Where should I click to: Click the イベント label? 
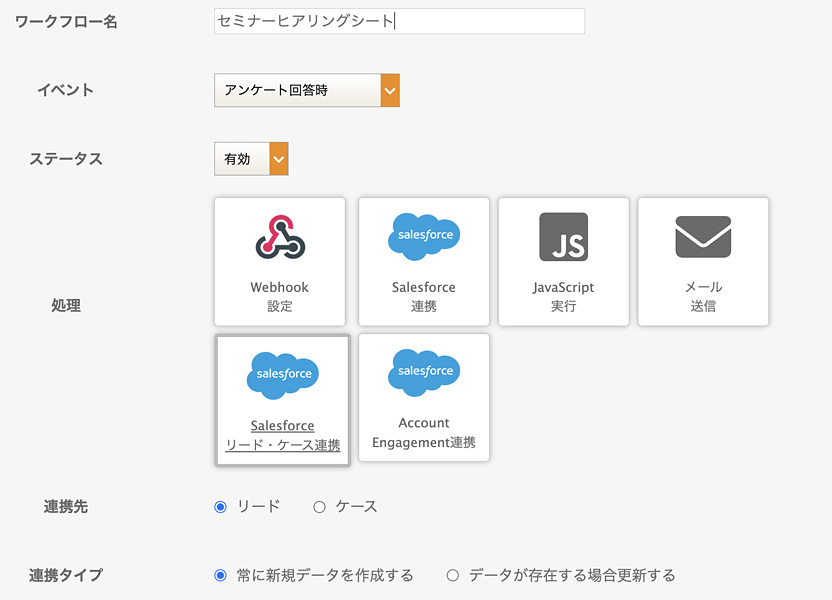point(66,90)
